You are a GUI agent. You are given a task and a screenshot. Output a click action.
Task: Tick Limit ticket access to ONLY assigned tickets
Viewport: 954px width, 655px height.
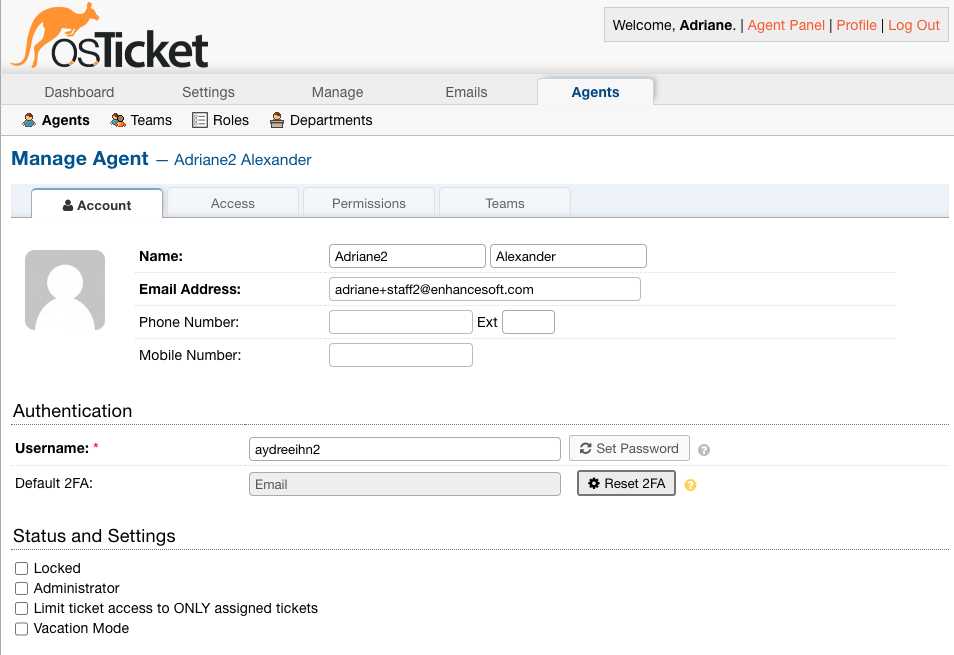click(x=22, y=609)
